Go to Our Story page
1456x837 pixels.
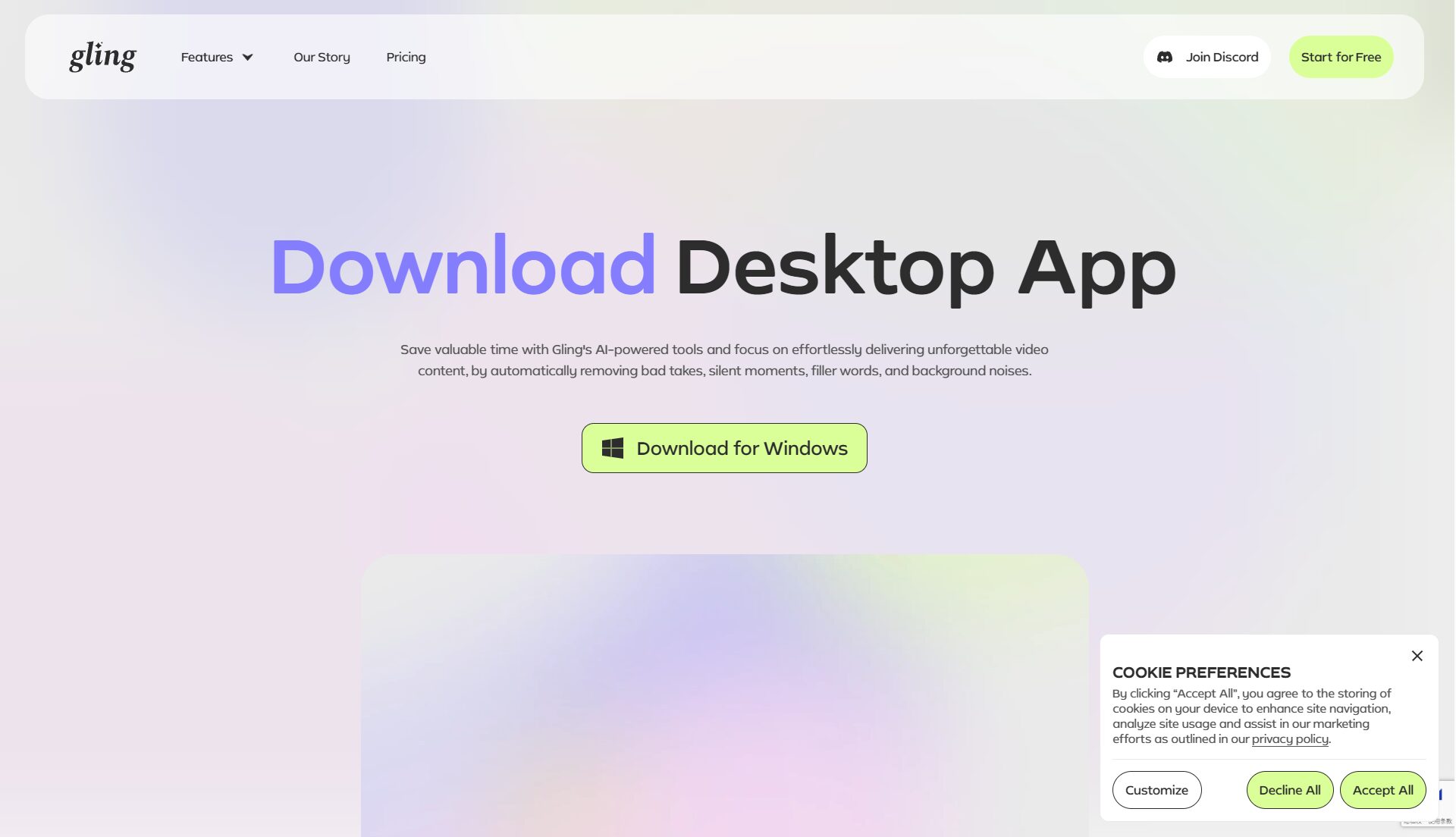322,58
